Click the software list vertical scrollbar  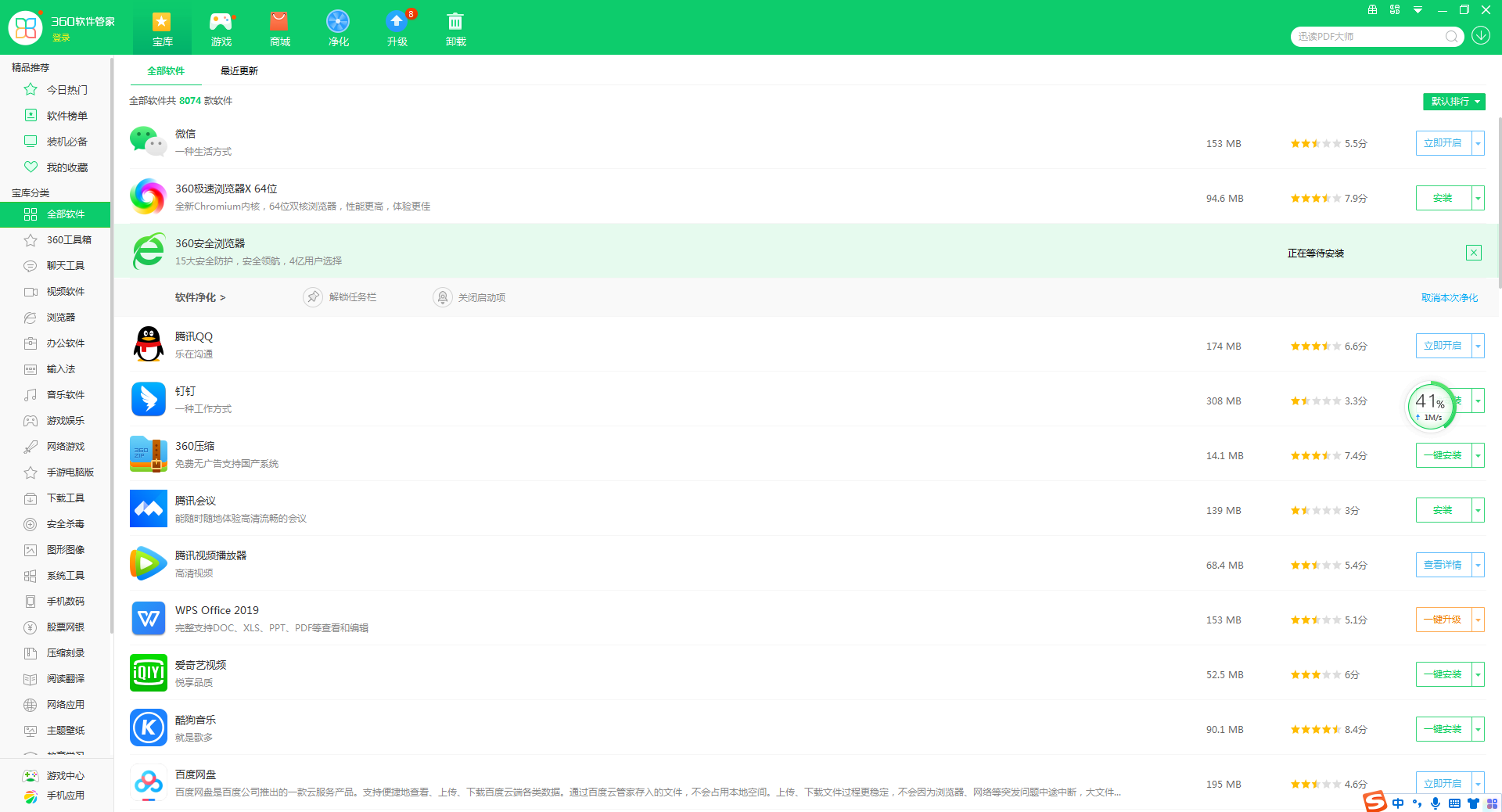coord(1499,203)
